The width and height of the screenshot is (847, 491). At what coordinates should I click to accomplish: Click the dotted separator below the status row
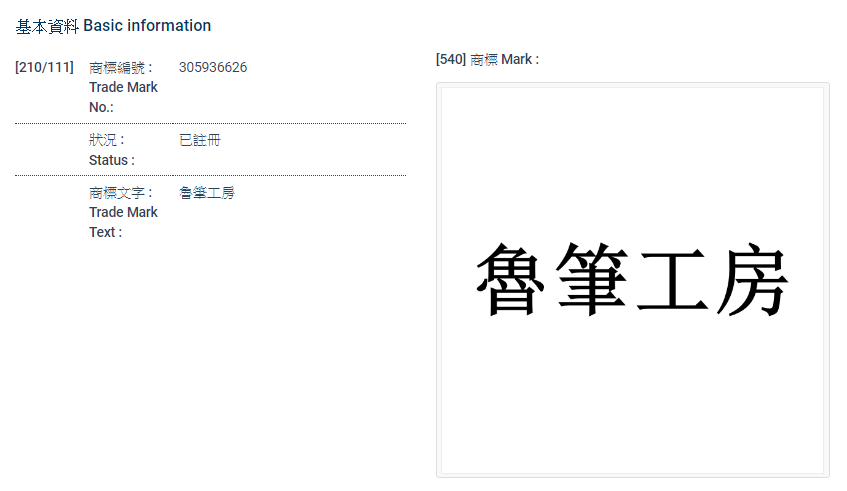click(210, 176)
